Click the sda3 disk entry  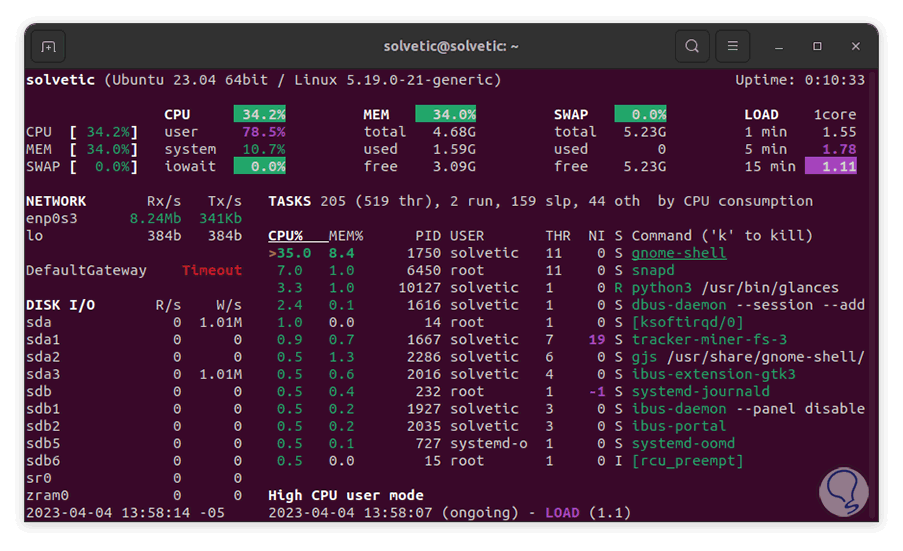point(43,374)
